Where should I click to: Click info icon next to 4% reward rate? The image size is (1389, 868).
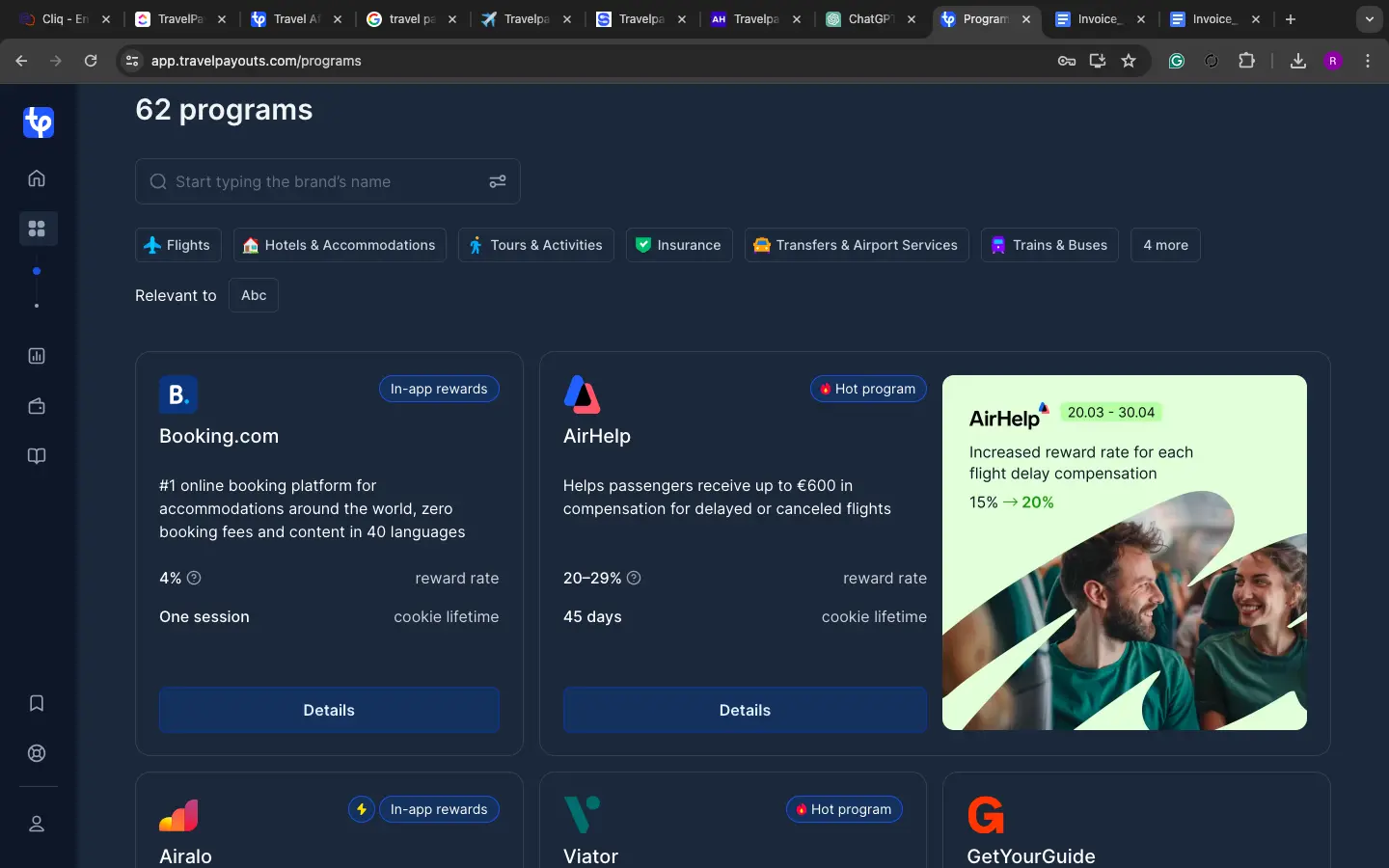[194, 578]
